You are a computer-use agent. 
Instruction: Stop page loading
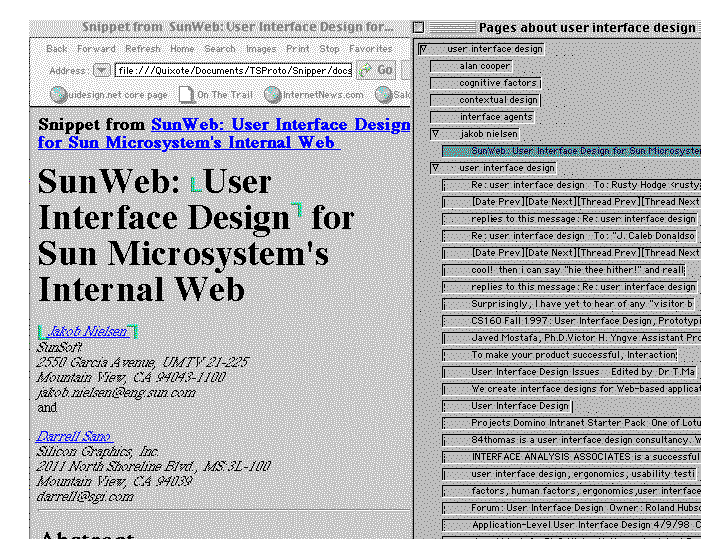(329, 49)
